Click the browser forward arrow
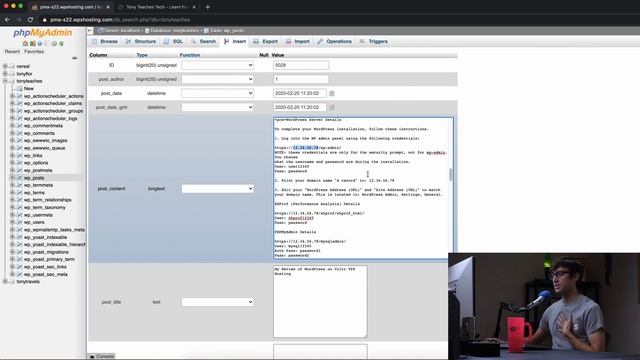640x360 pixels. click(19, 20)
